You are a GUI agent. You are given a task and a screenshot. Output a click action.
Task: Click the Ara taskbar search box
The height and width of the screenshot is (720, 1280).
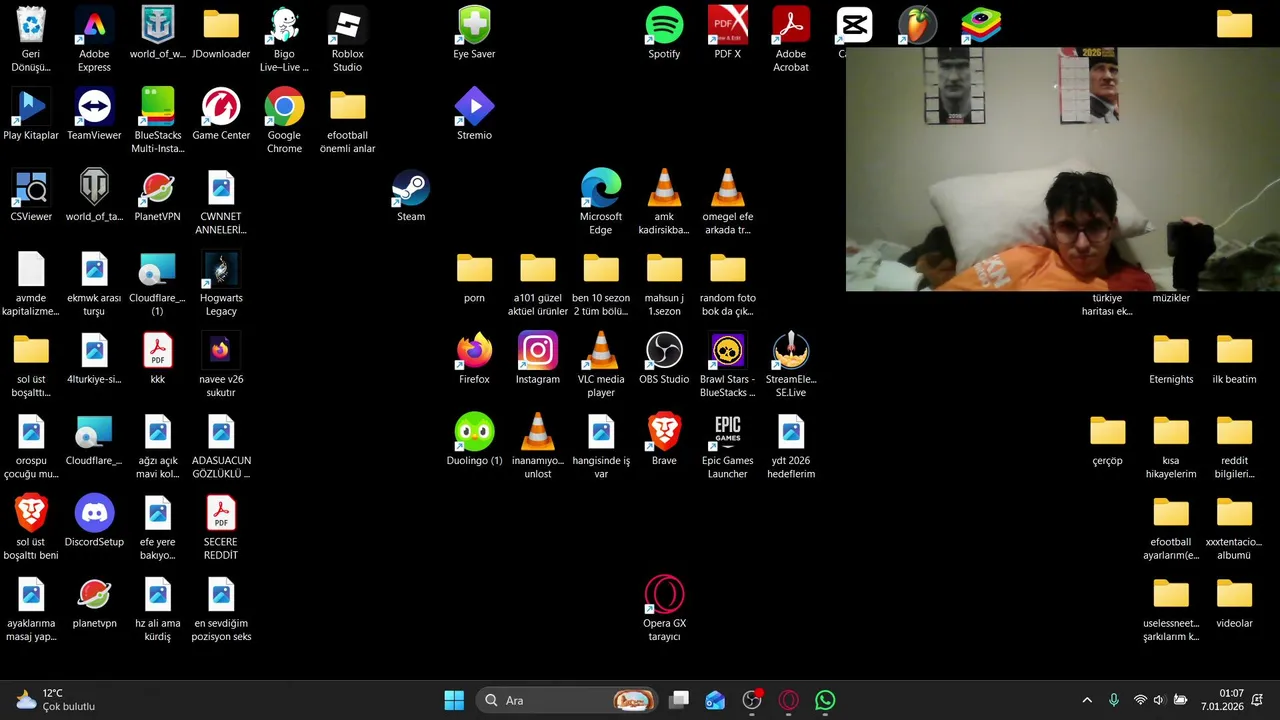tap(567, 700)
